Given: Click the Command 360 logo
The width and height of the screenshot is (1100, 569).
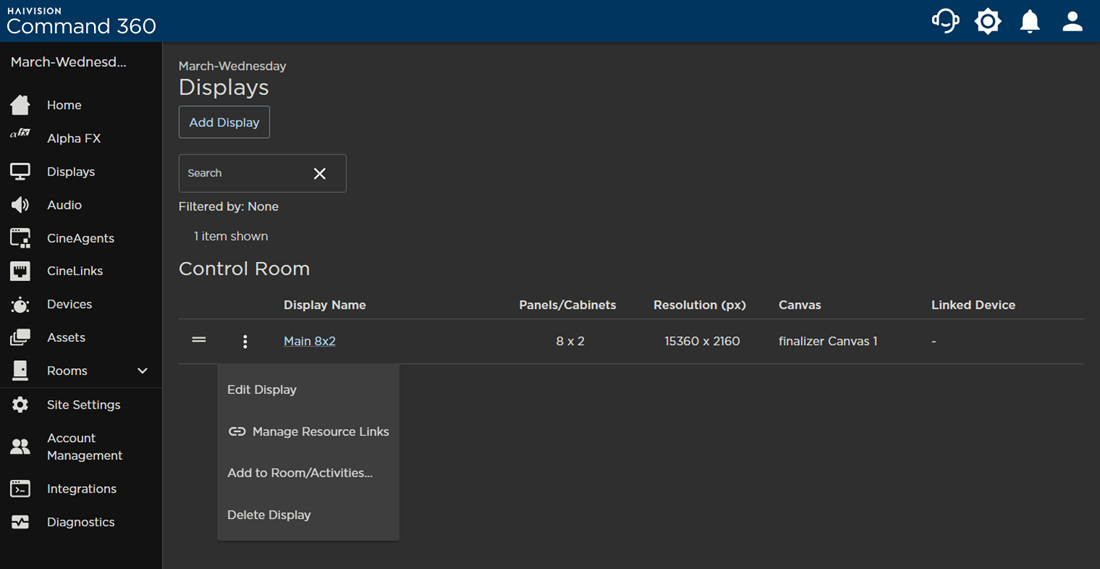Looking at the screenshot, I should pos(81,21).
